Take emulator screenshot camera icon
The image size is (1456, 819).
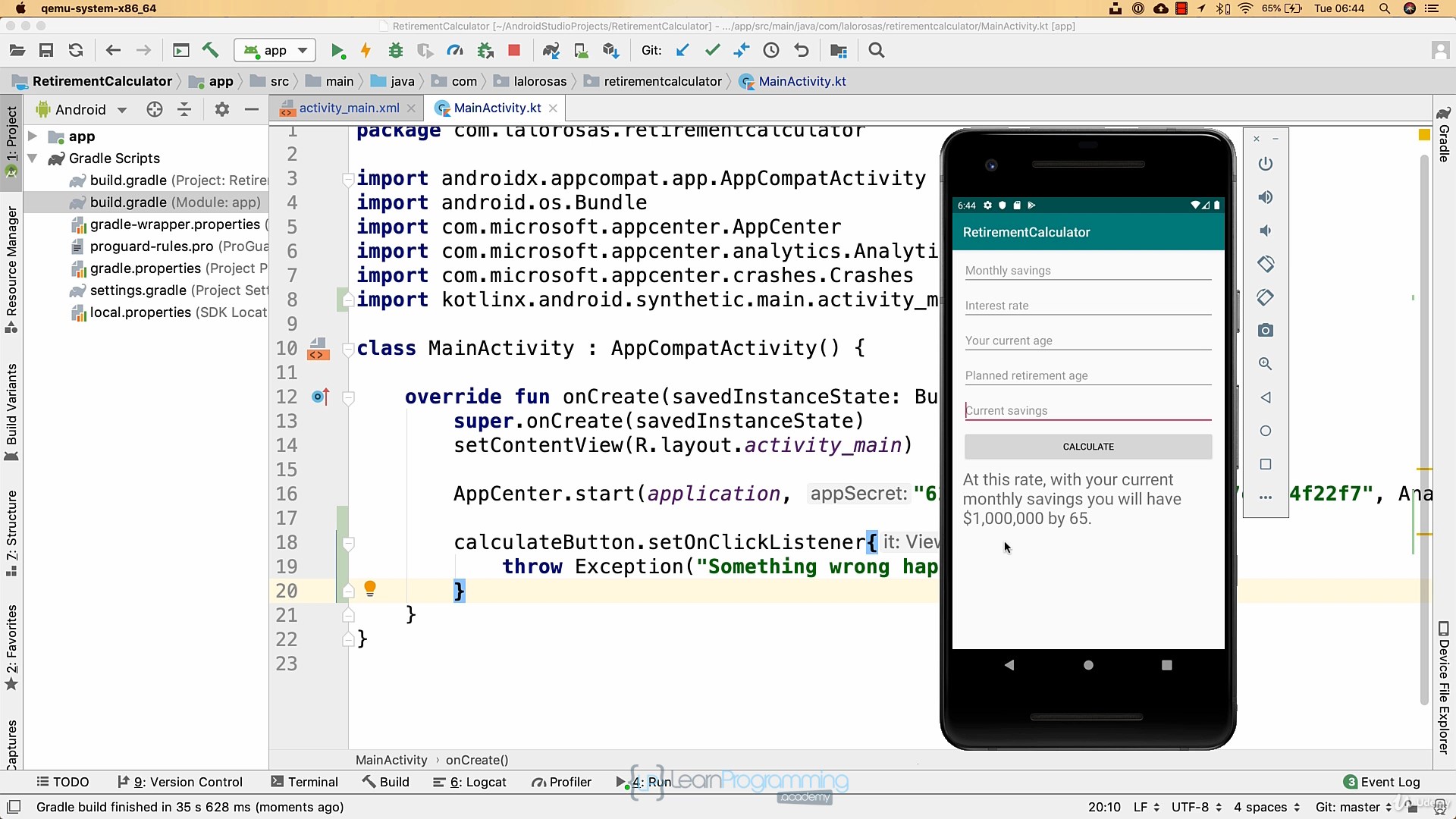(1265, 331)
